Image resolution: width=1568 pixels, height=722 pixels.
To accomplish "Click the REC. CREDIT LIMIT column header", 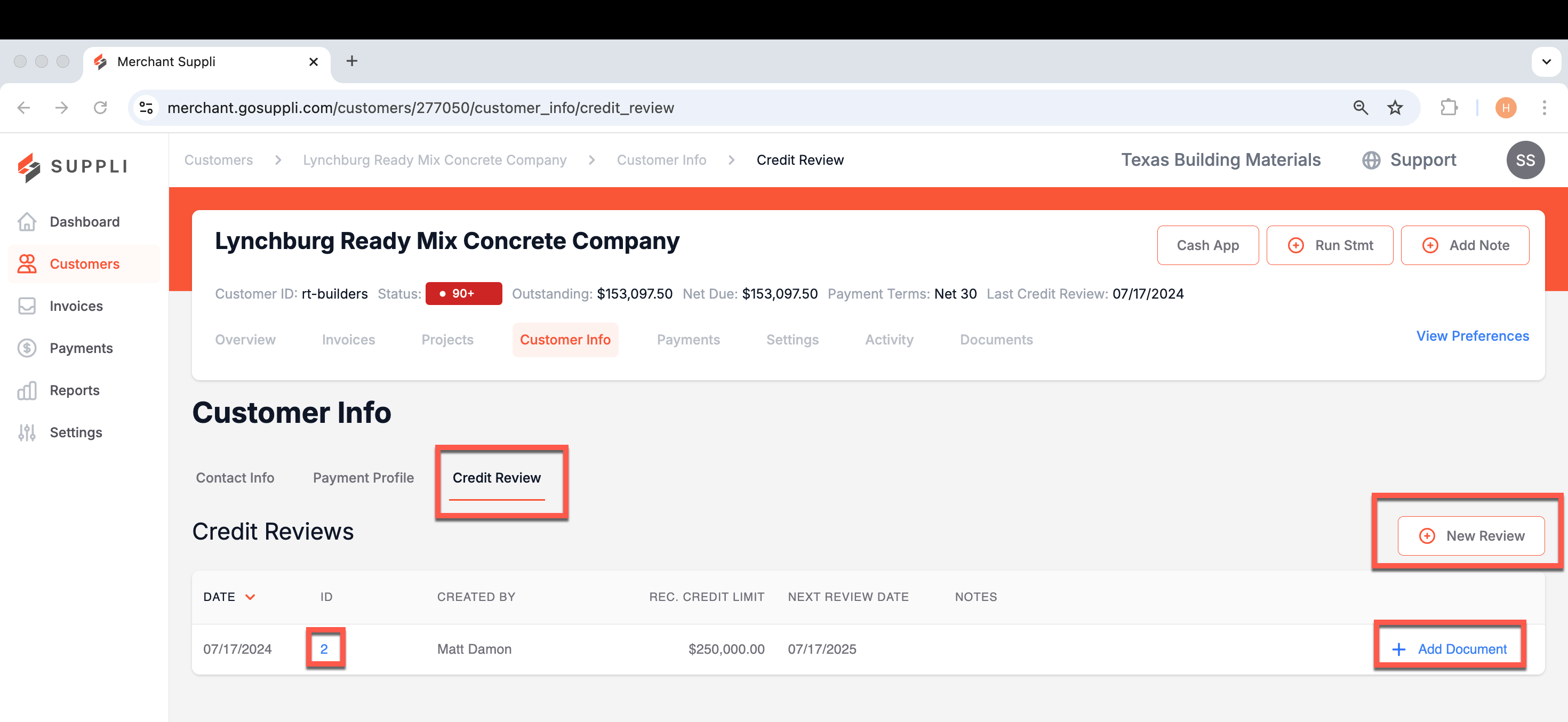I will click(x=707, y=597).
